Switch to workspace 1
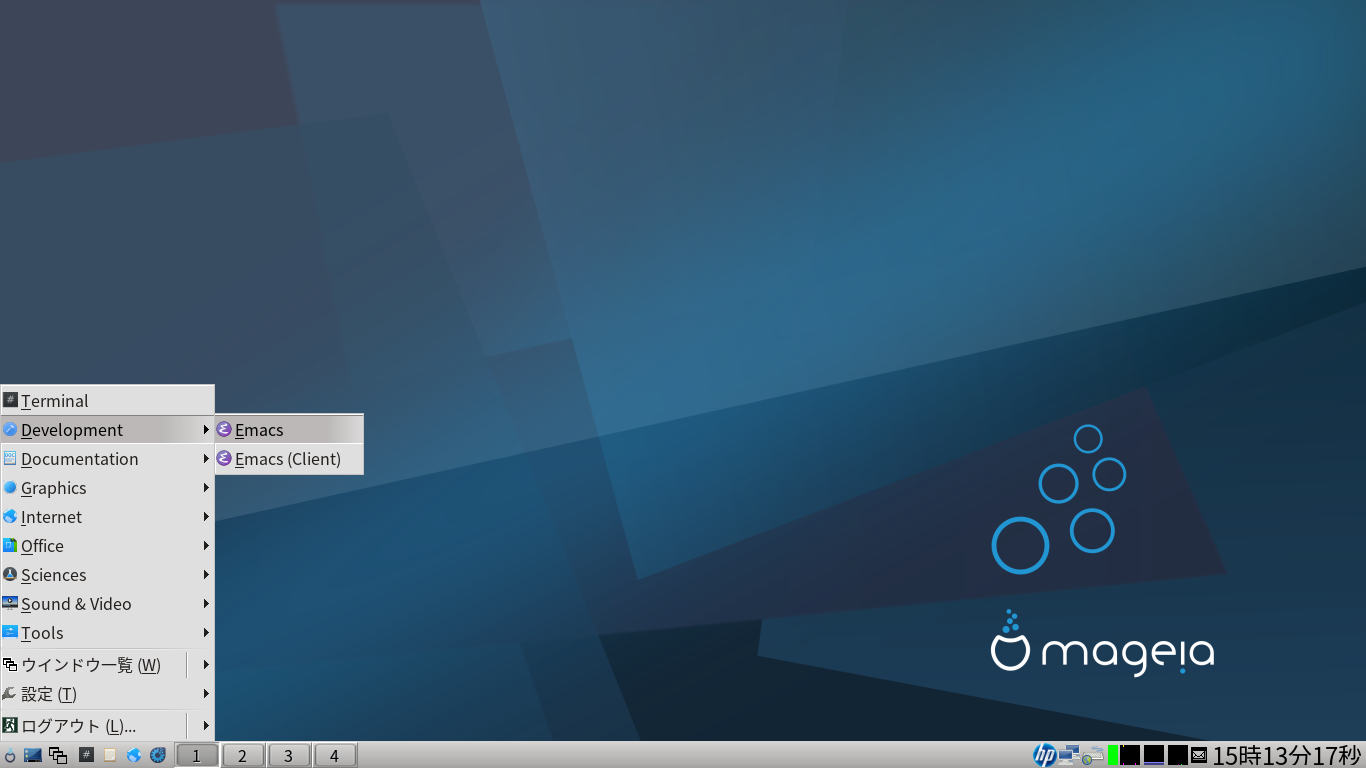This screenshot has height=768, width=1366. [x=197, y=755]
